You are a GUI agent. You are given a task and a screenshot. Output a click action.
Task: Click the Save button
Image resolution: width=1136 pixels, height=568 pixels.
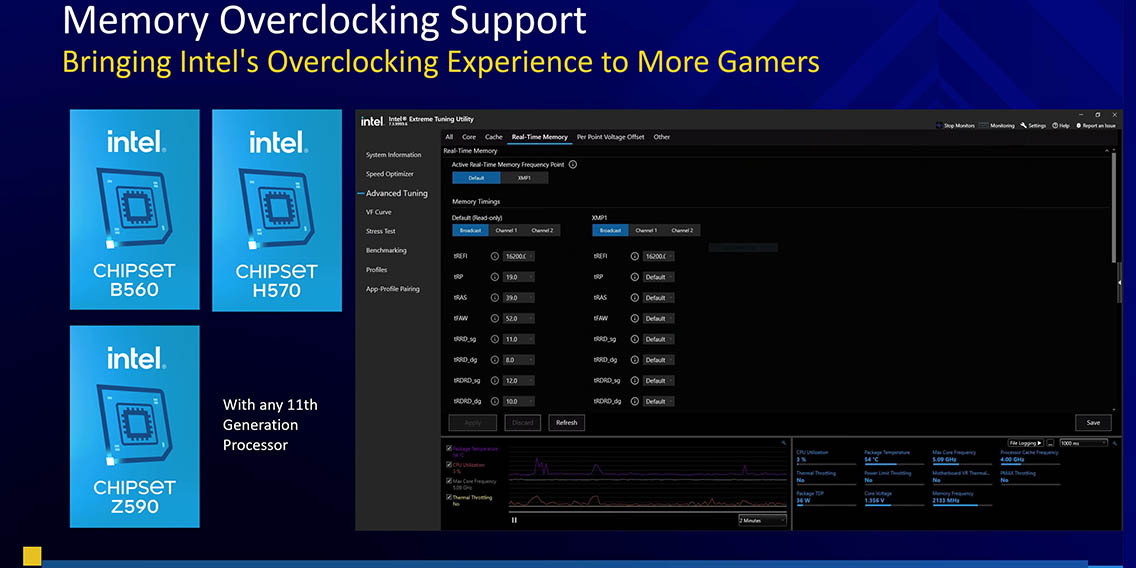[1093, 422]
